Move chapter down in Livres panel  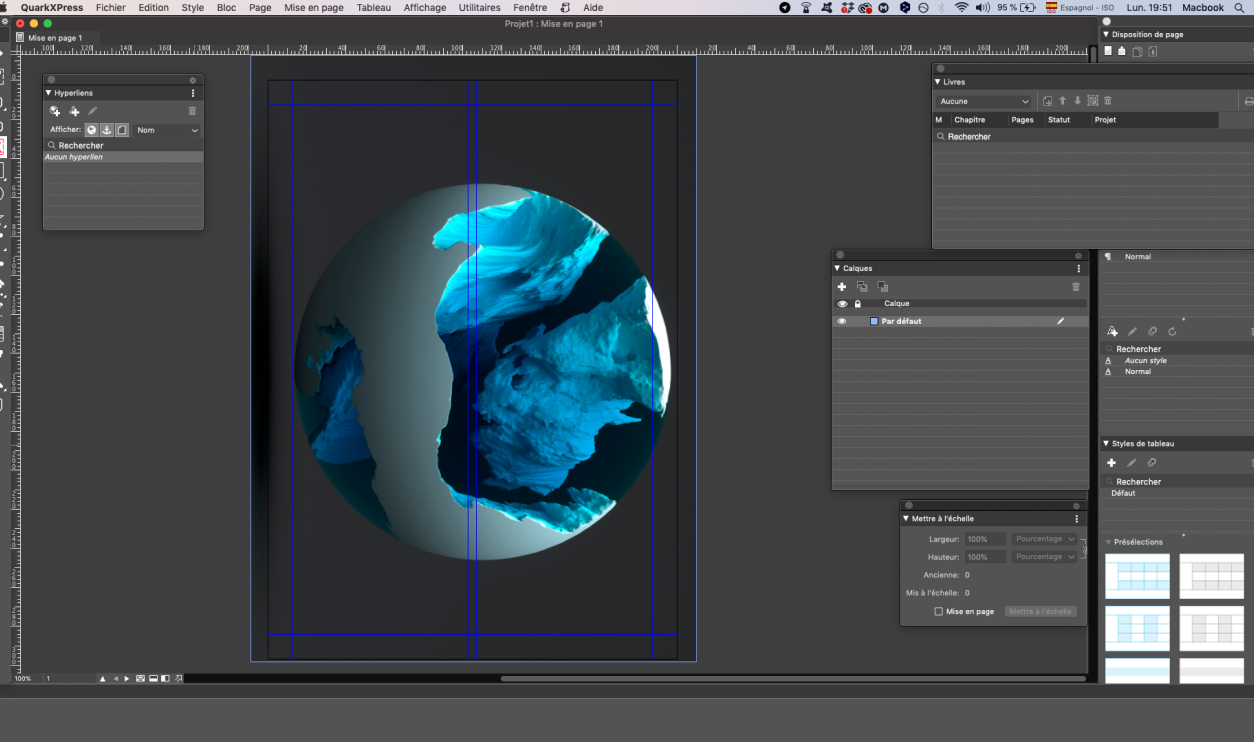coord(1077,101)
